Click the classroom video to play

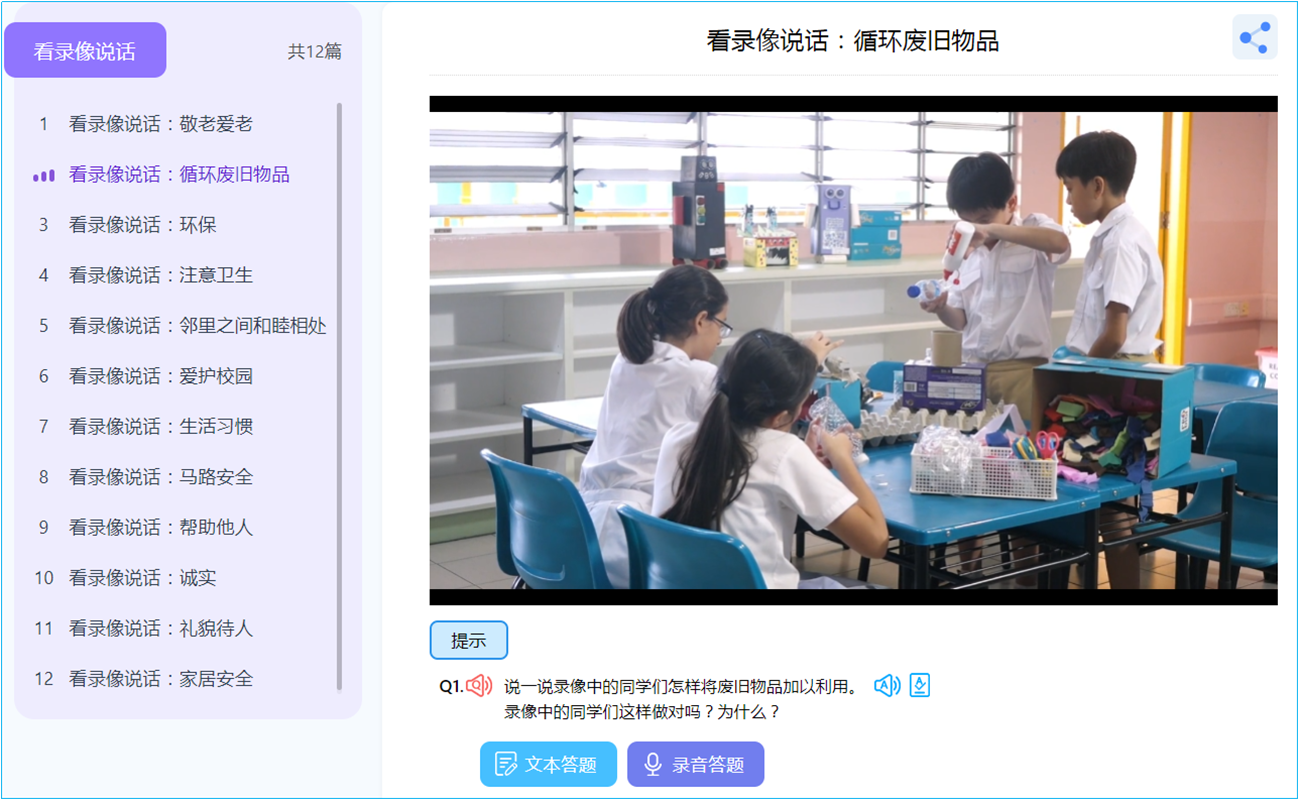point(853,350)
